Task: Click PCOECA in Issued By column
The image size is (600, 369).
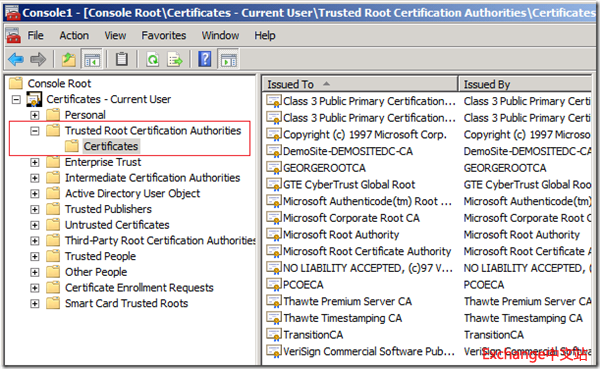Action: (484, 284)
